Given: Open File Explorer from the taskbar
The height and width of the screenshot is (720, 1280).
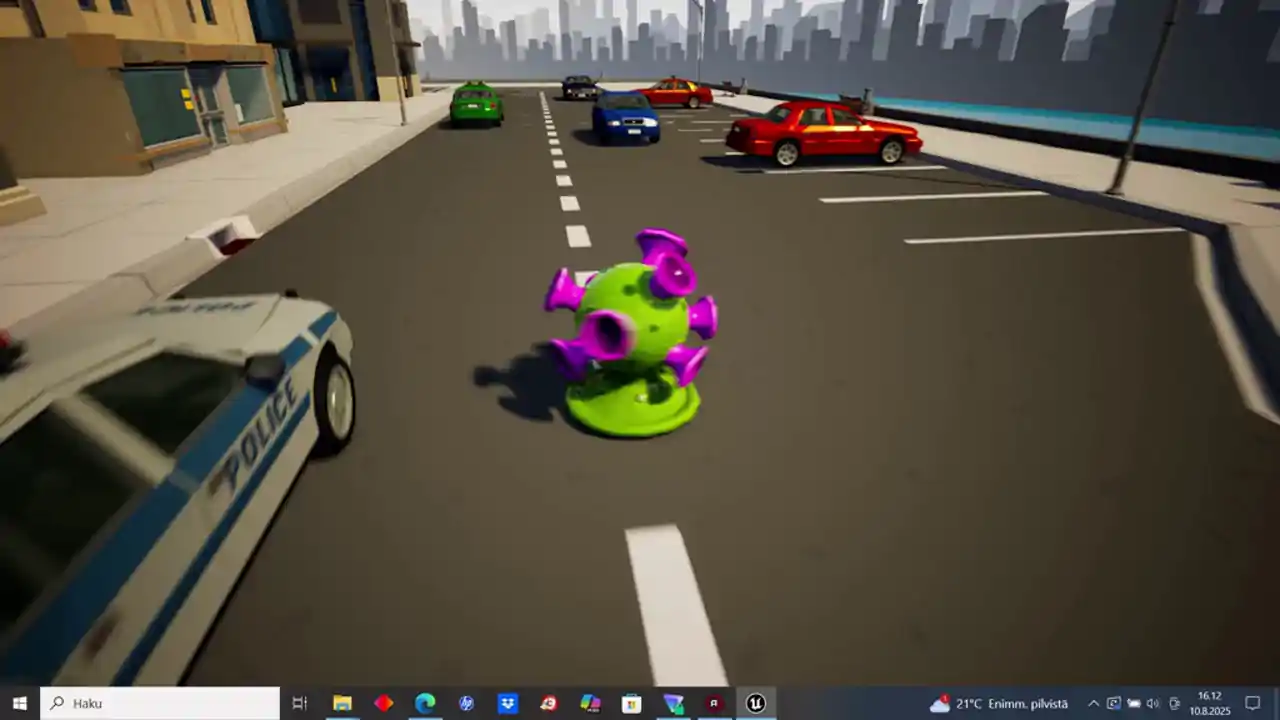Looking at the screenshot, I should [342, 703].
